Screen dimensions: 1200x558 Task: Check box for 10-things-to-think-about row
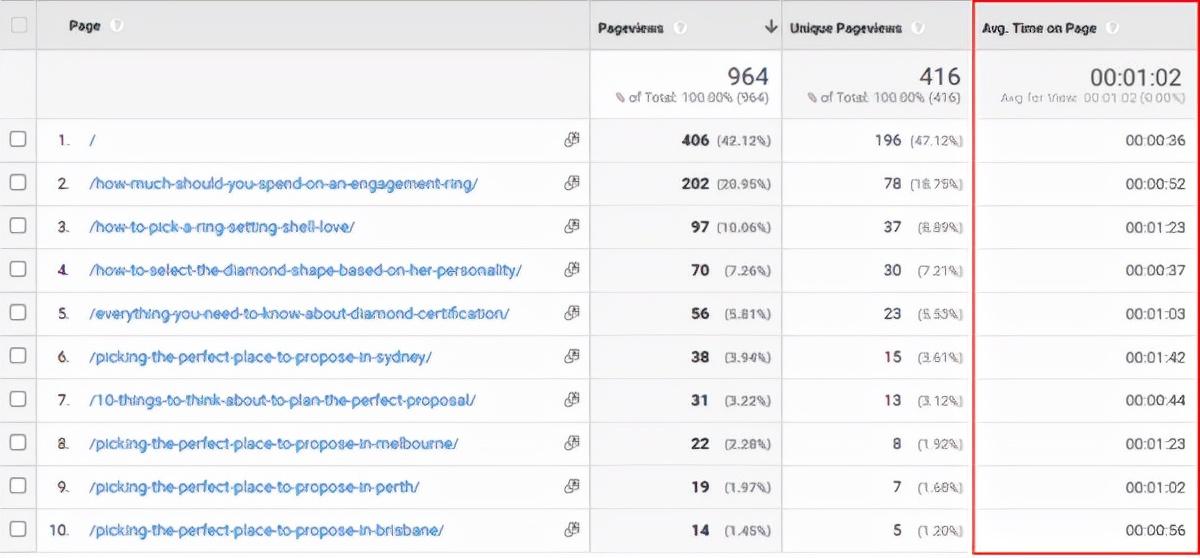point(18,399)
